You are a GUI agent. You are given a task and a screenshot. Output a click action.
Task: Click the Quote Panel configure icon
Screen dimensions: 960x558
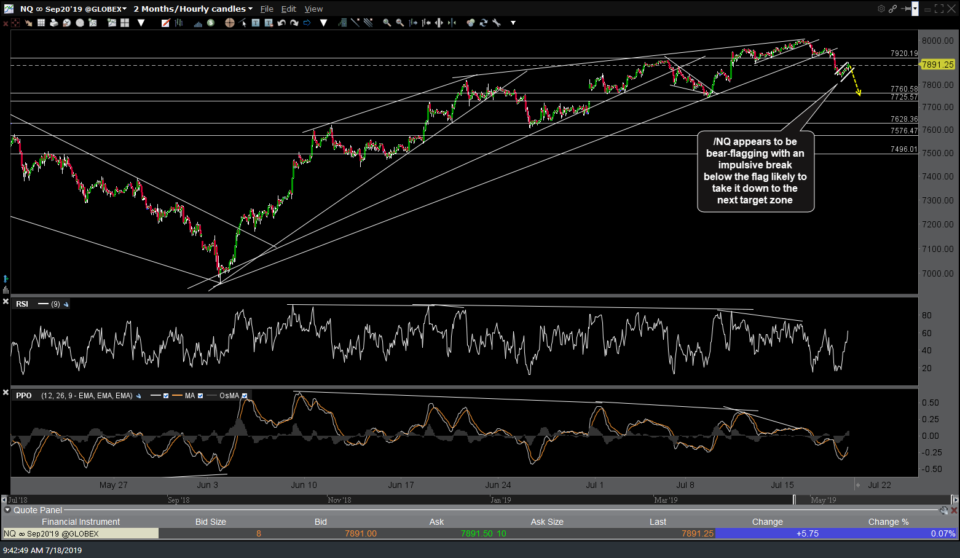[944, 510]
